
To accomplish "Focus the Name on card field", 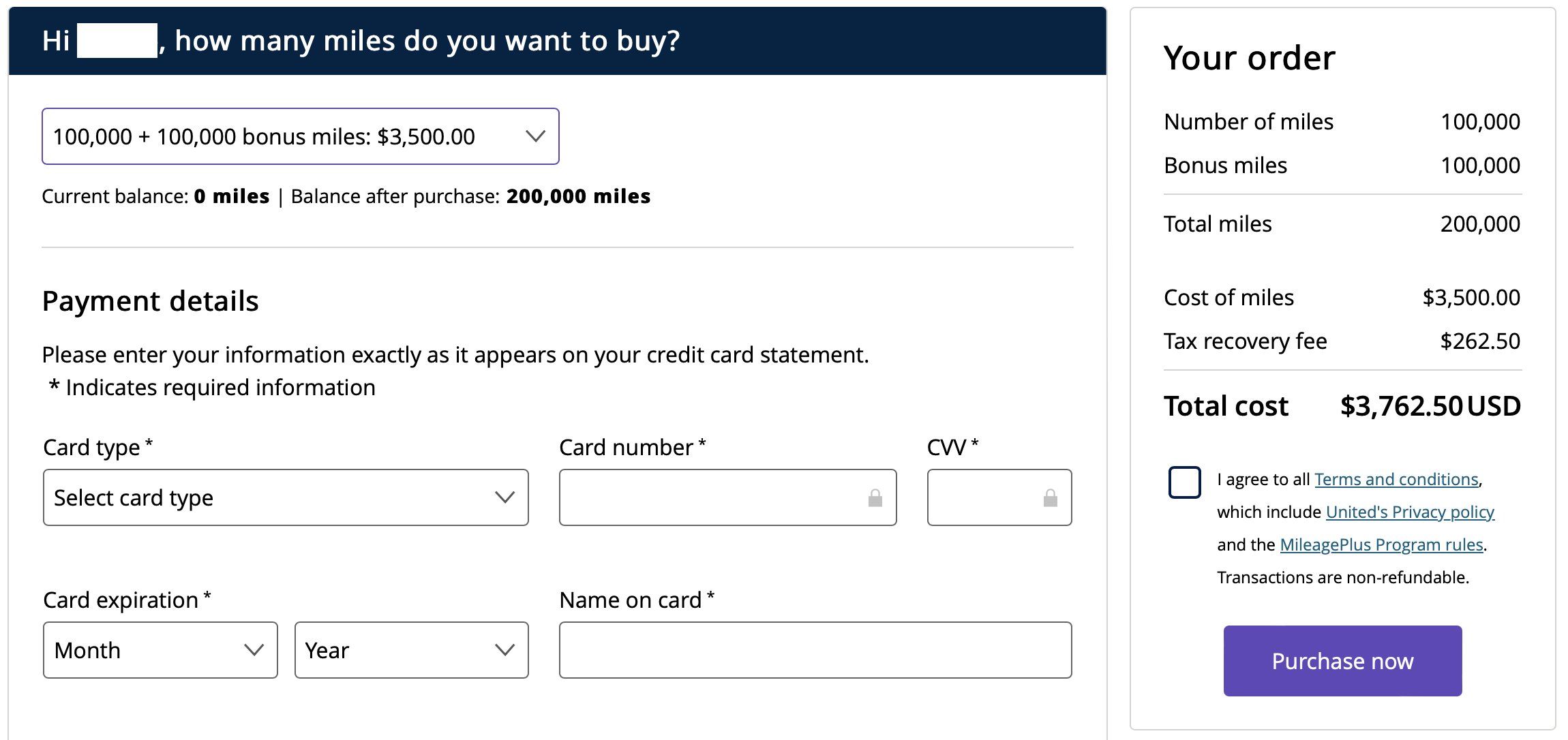I will [x=815, y=650].
